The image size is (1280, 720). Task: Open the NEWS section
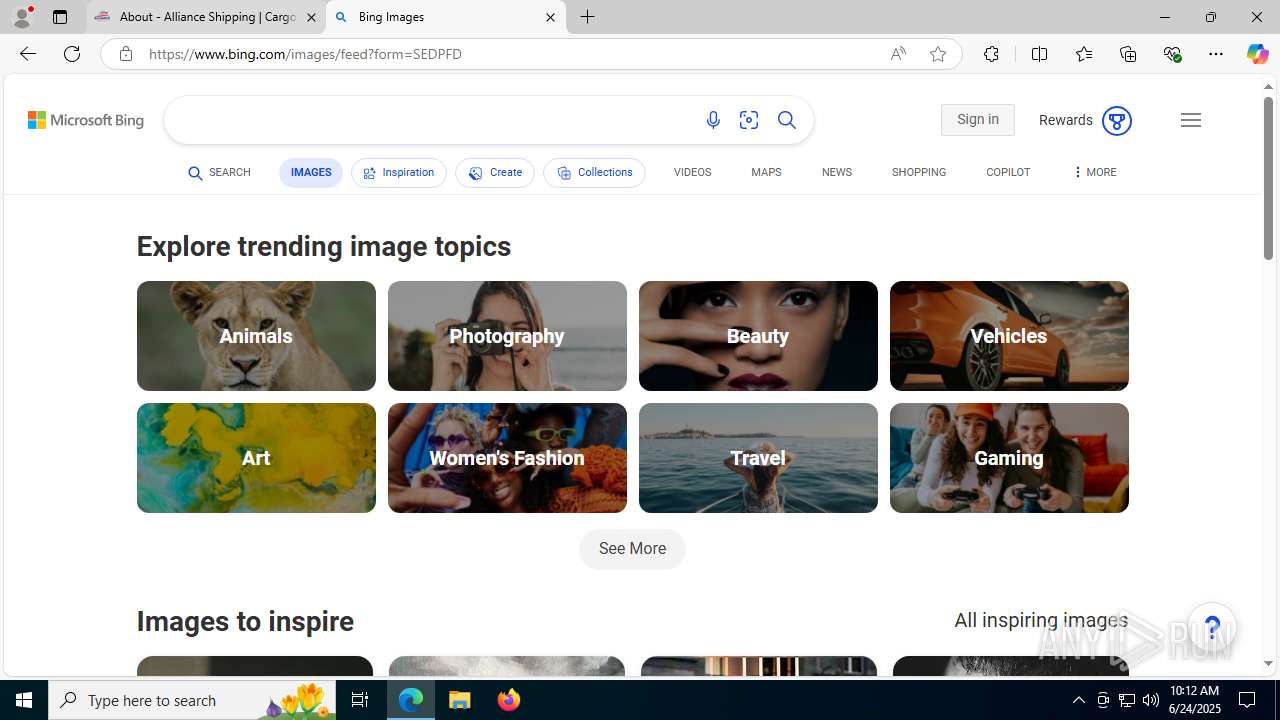tap(837, 173)
